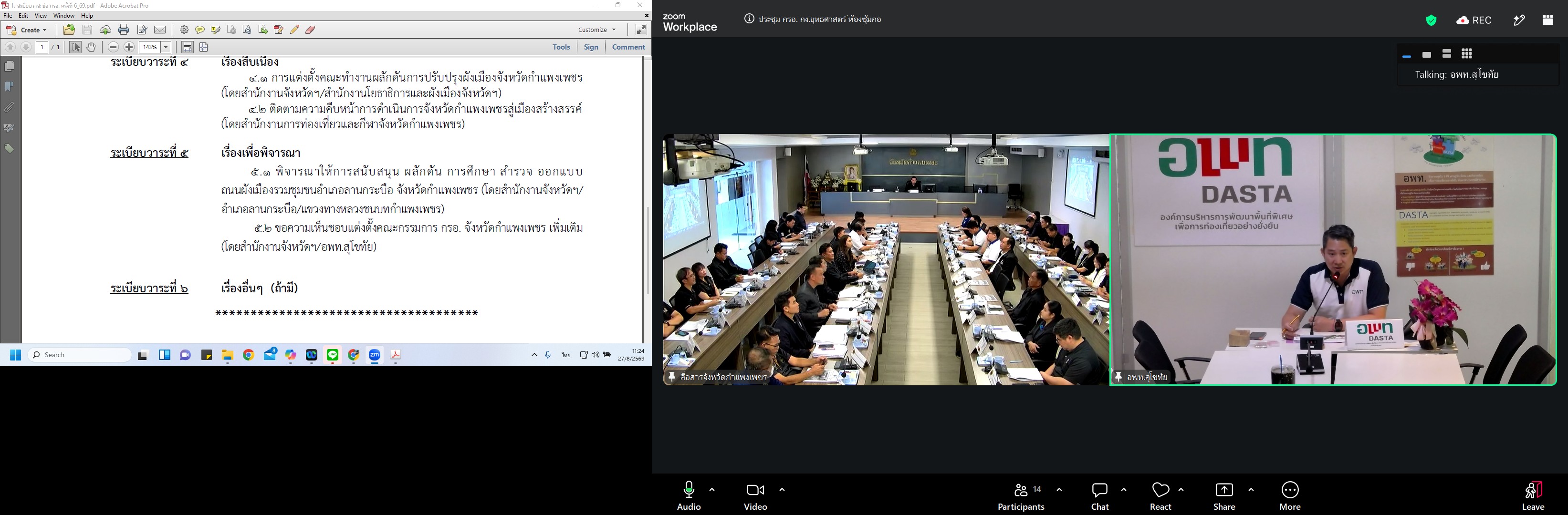Expand Zoom audio options caret
The height and width of the screenshot is (515, 1568).
pyautogui.click(x=712, y=489)
